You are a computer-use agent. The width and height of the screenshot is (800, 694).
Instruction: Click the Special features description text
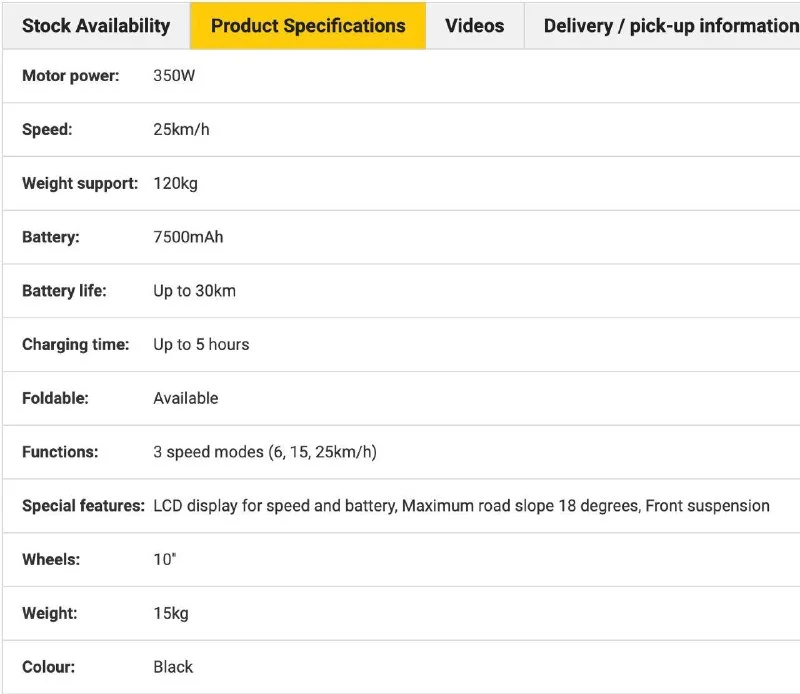(461, 506)
